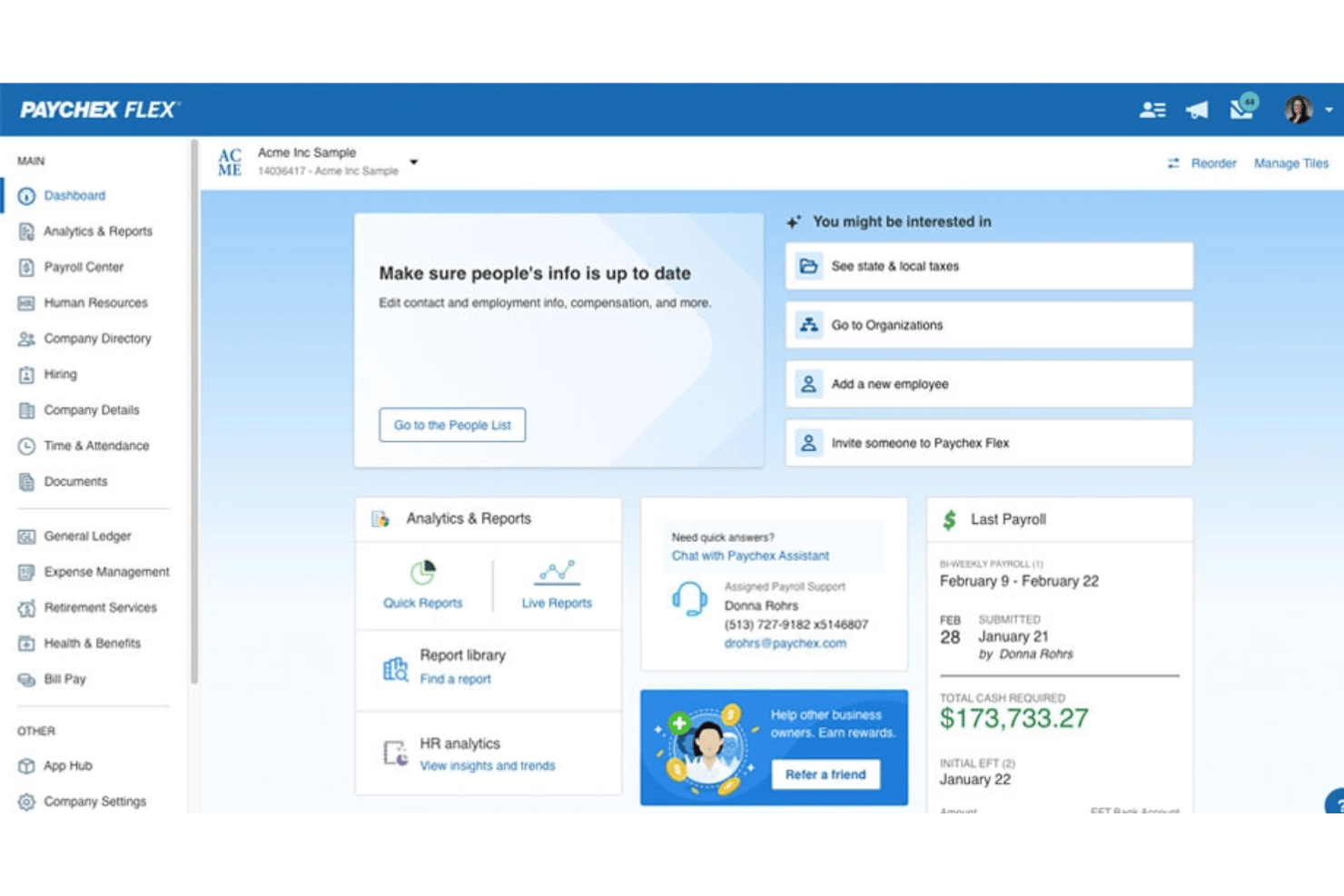Click View insights and trends link

point(487,766)
